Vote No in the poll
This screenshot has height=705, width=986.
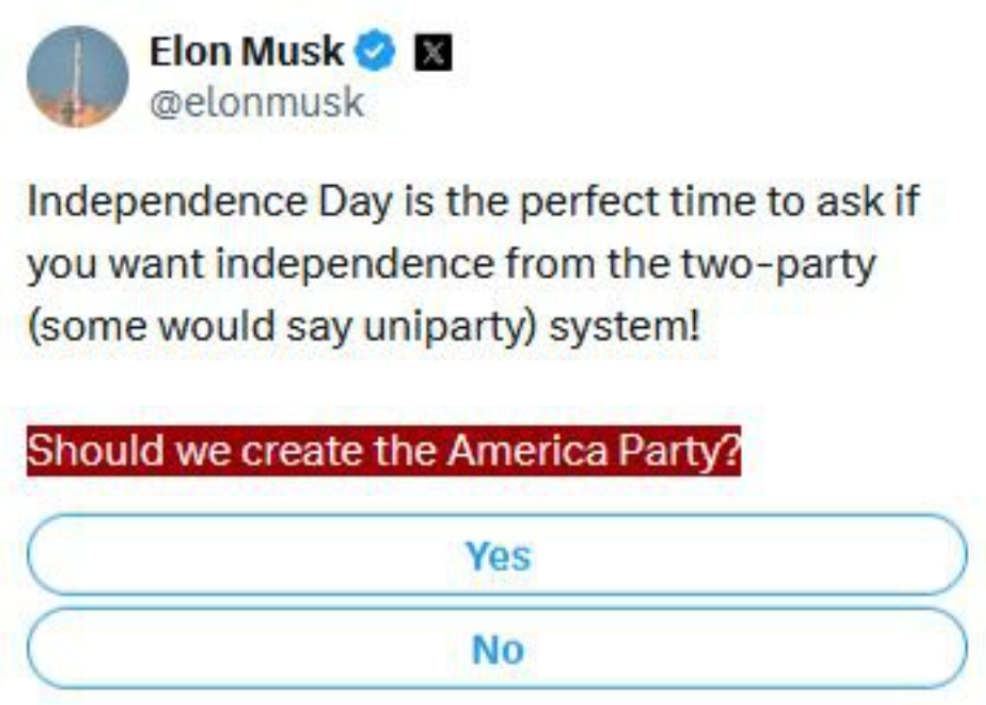point(497,650)
